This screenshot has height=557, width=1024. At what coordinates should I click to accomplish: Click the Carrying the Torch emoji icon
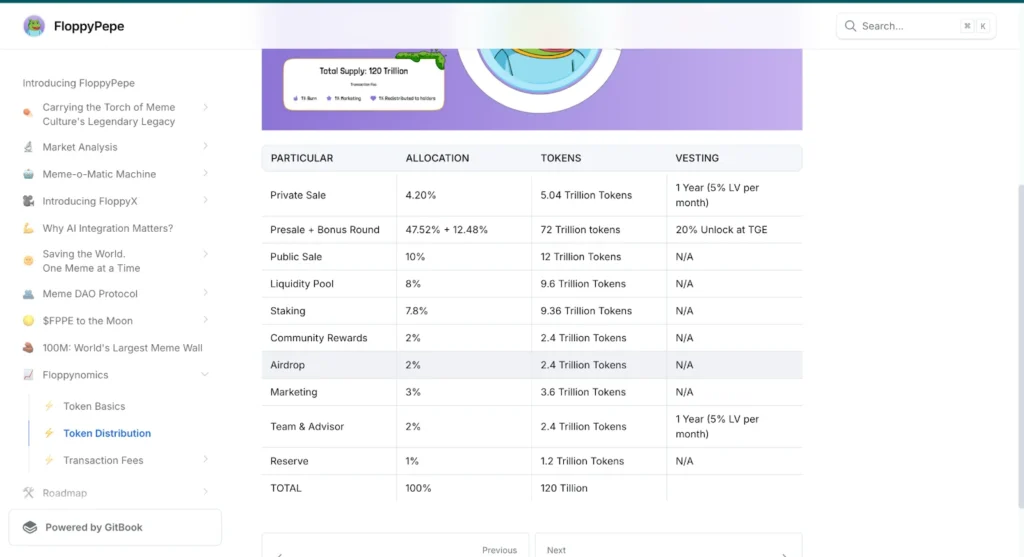pos(27,112)
